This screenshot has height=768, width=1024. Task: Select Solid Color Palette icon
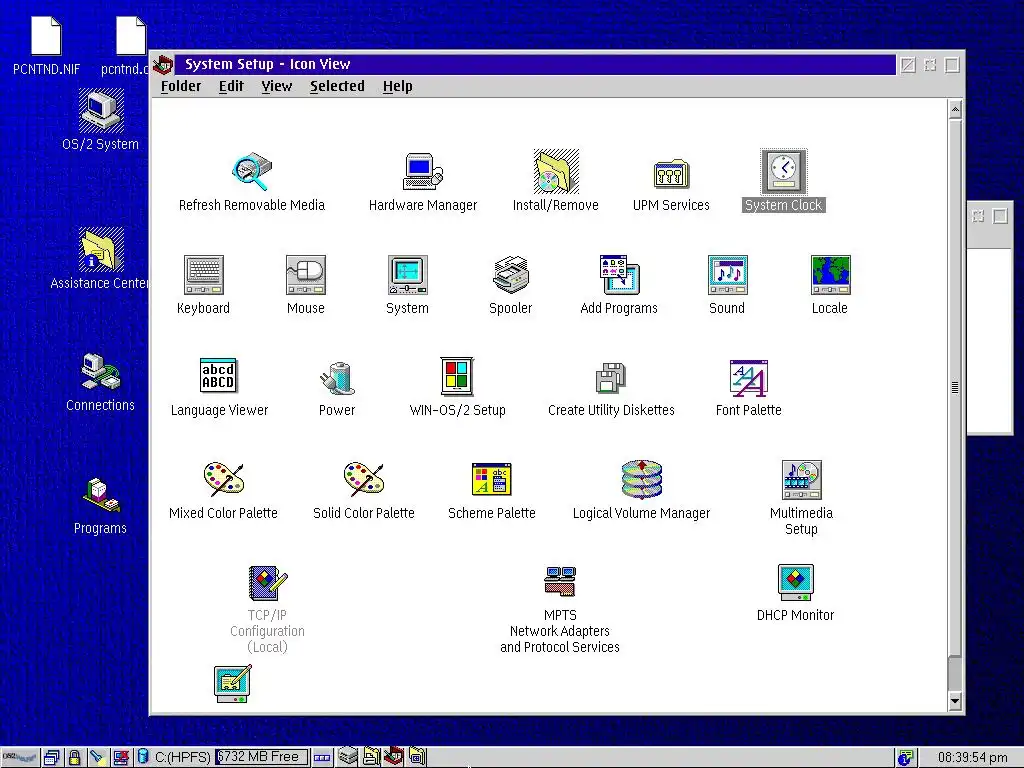364,479
